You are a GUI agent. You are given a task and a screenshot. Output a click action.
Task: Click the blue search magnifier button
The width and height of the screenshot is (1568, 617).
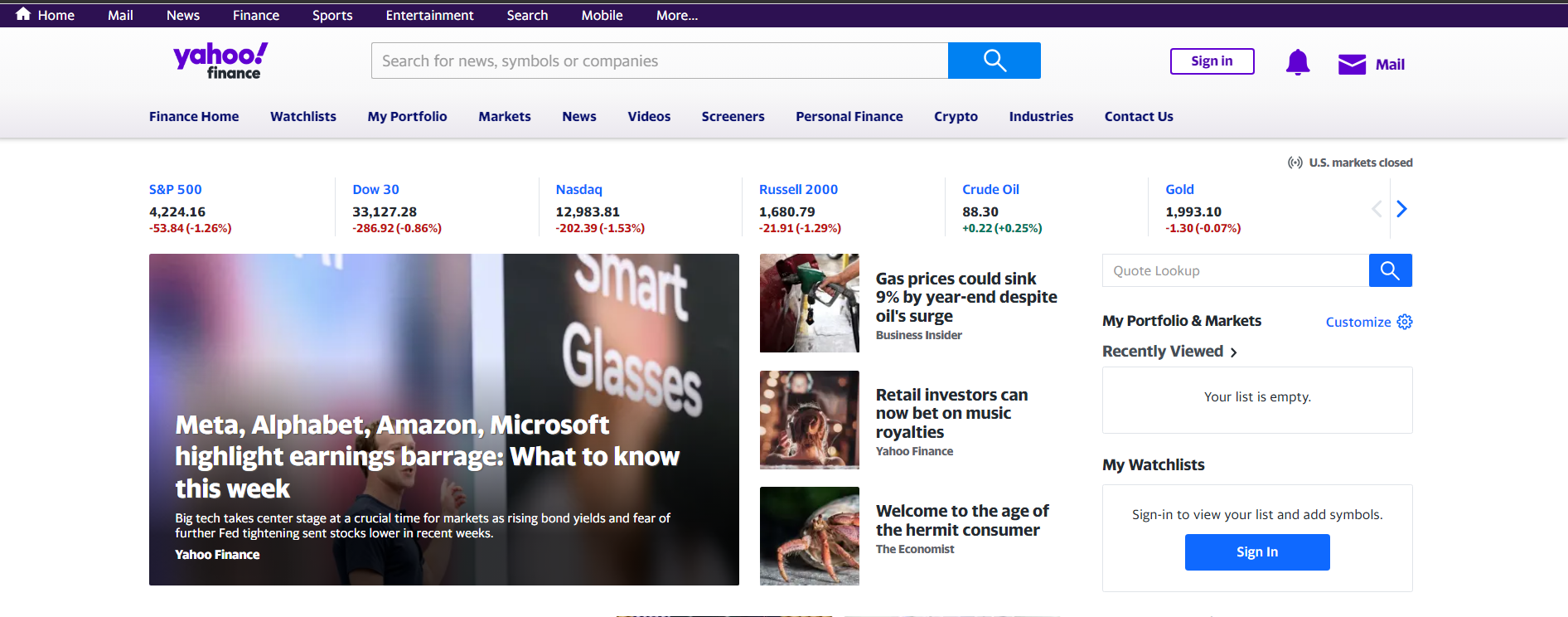click(x=994, y=61)
